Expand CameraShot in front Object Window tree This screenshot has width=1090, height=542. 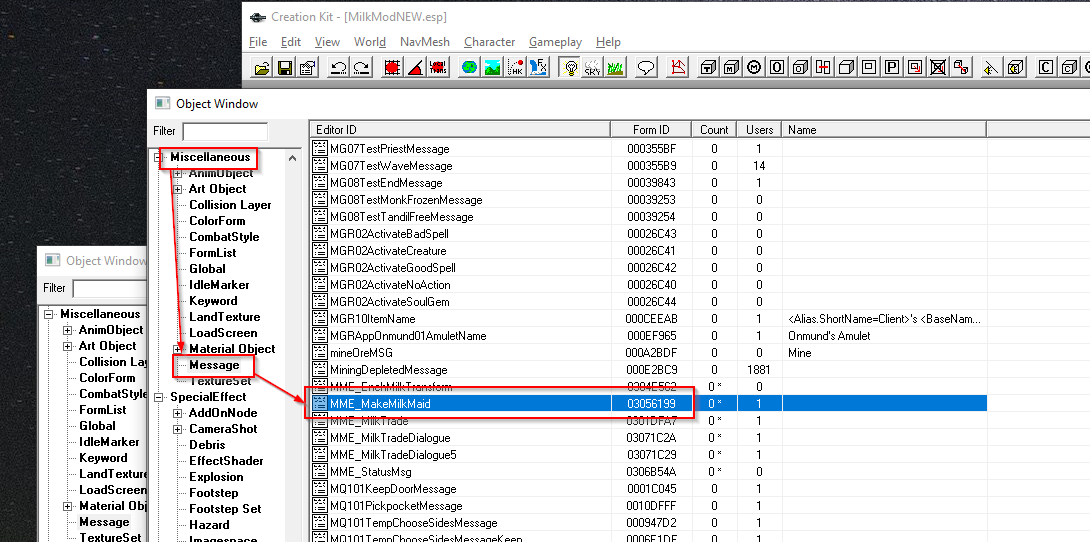(178, 429)
